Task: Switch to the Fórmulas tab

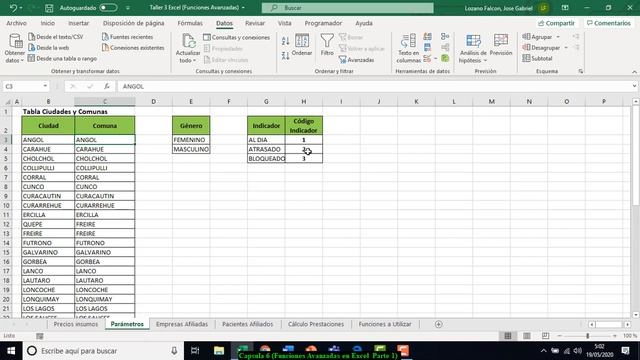Action: coord(190,23)
